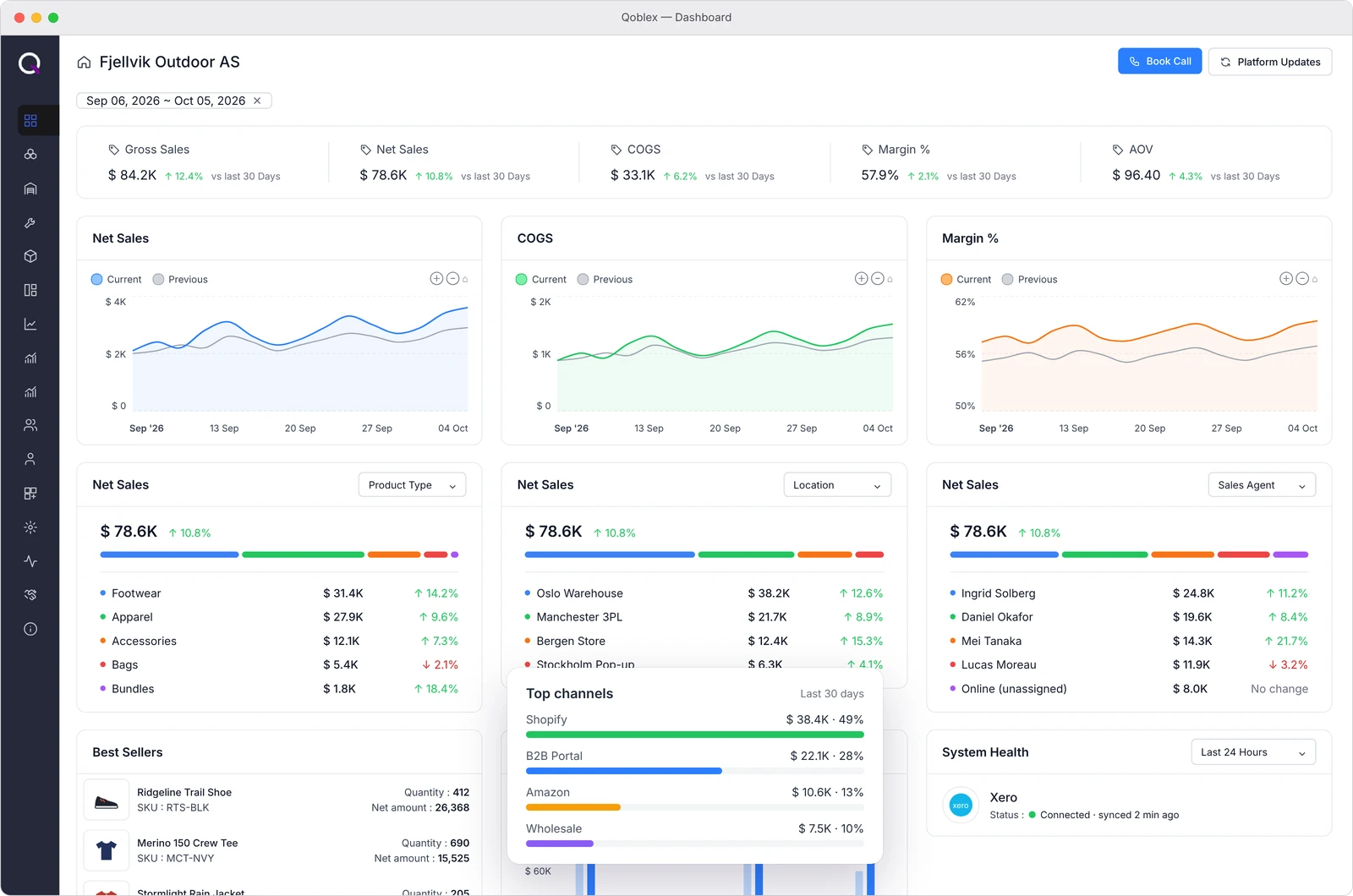The height and width of the screenshot is (896, 1353).
Task: Click the Online (unassigned) row
Action: click(1129, 689)
